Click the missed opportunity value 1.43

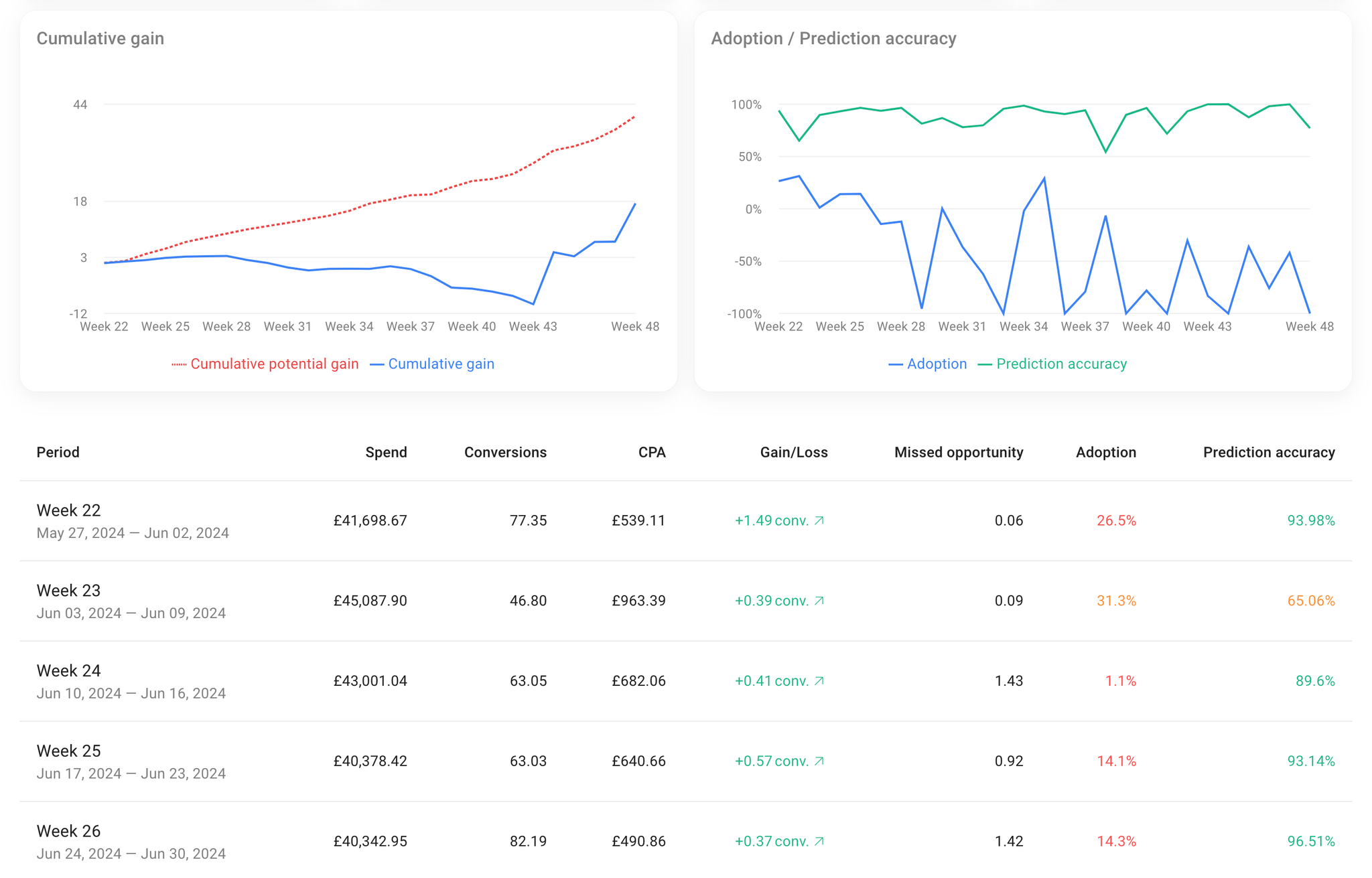tap(1009, 681)
